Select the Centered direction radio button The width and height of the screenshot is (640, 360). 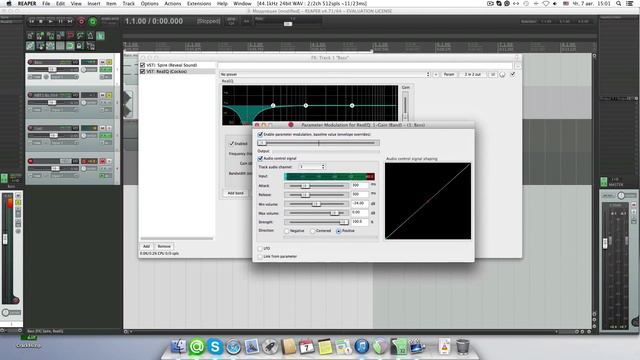pos(313,231)
